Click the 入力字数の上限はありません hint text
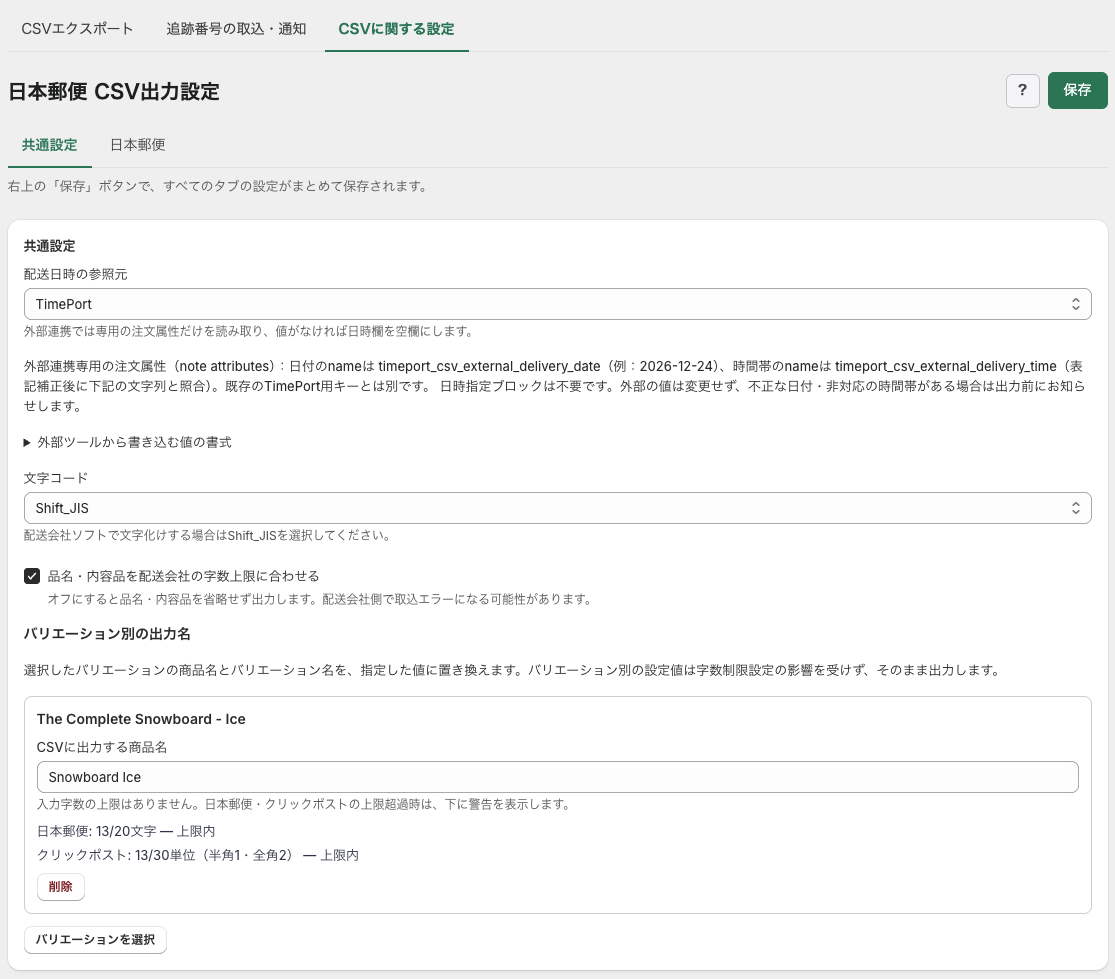 pyautogui.click(x=304, y=804)
